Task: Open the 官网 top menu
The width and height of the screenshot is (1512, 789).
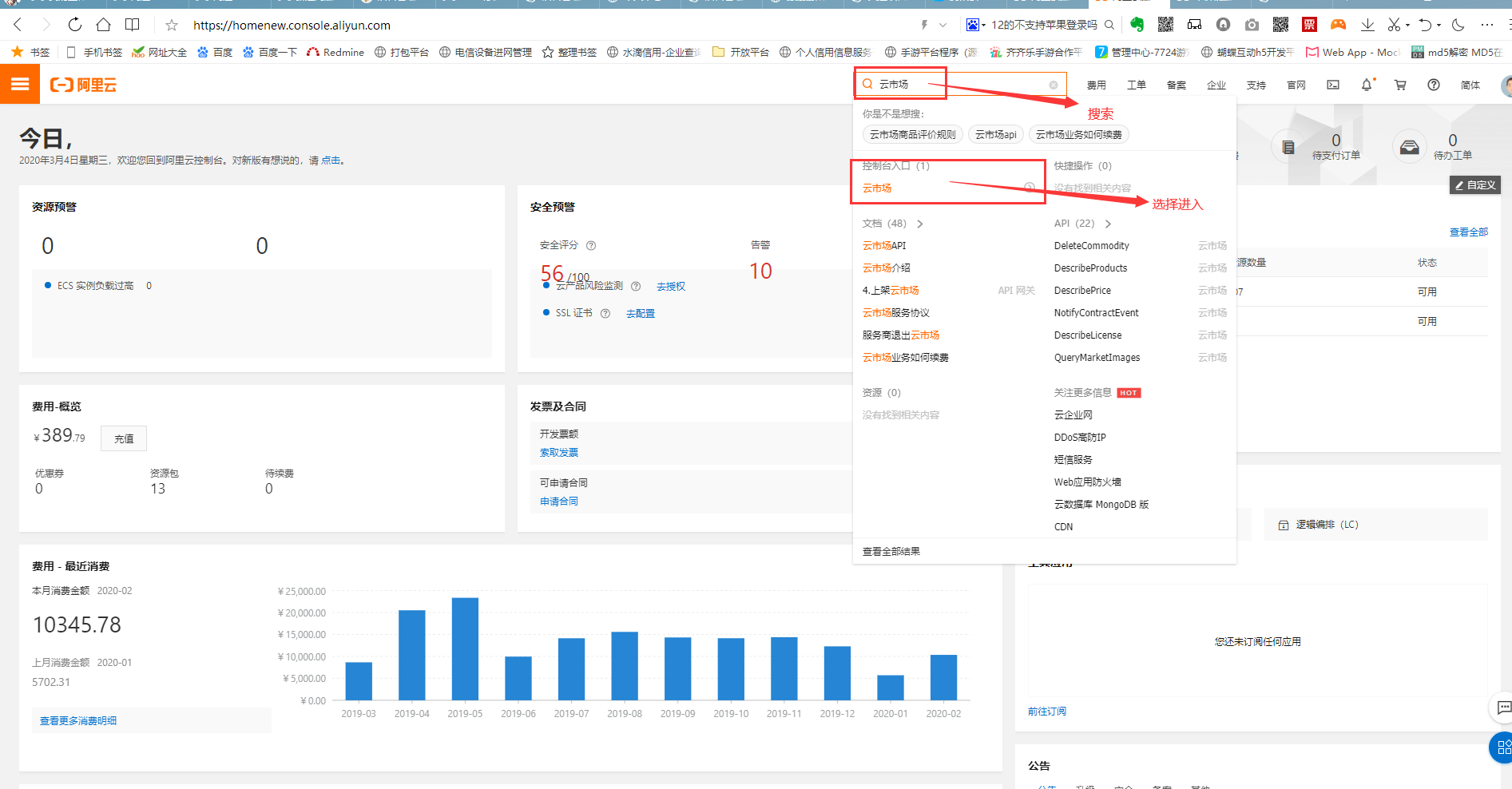Action: (x=1296, y=85)
